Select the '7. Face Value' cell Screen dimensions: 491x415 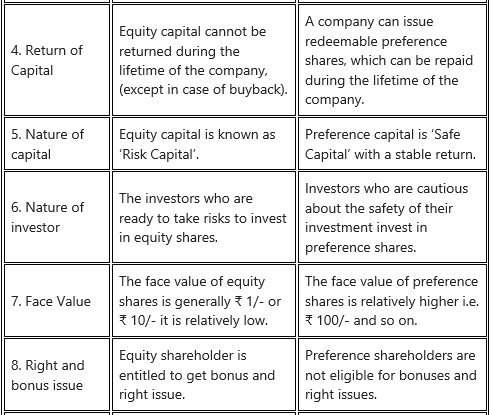click(x=57, y=301)
